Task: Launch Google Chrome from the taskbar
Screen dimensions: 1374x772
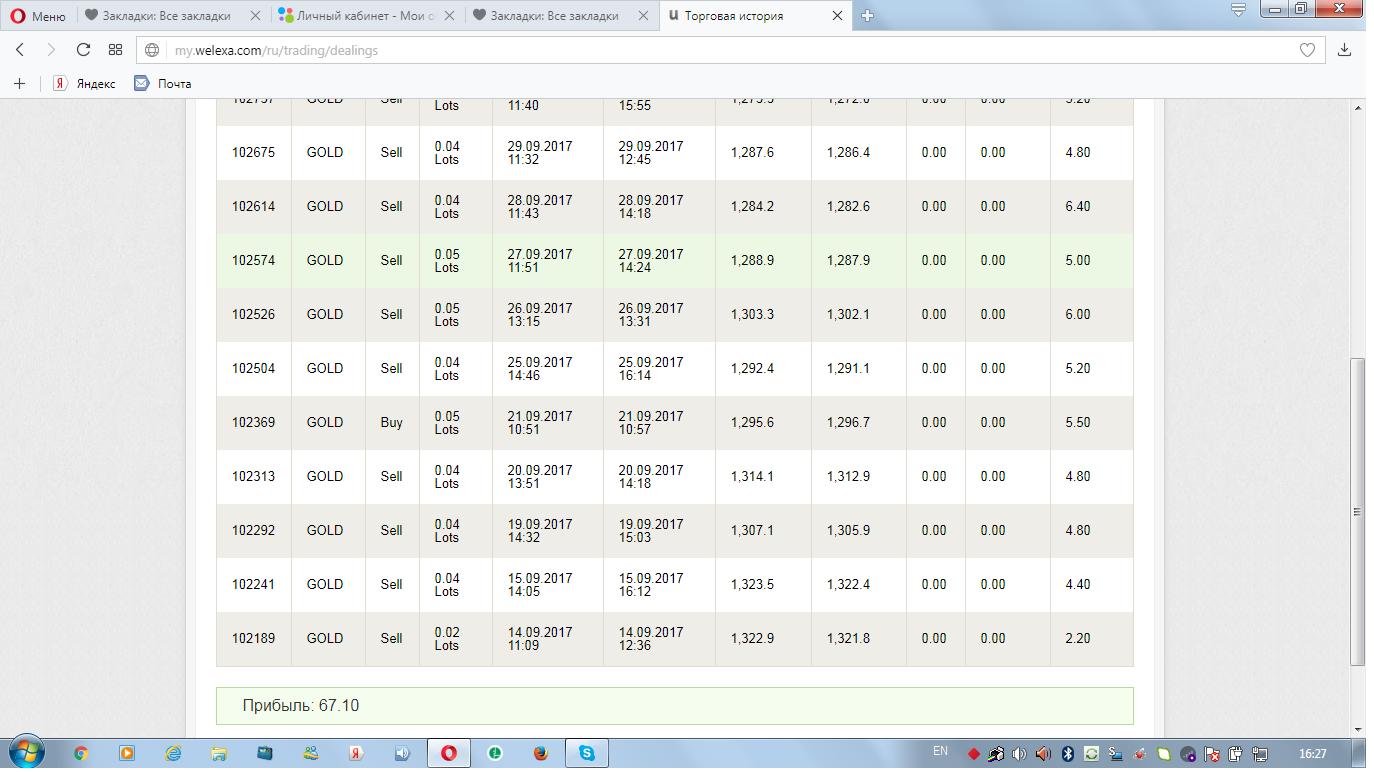Action: pyautogui.click(x=81, y=753)
